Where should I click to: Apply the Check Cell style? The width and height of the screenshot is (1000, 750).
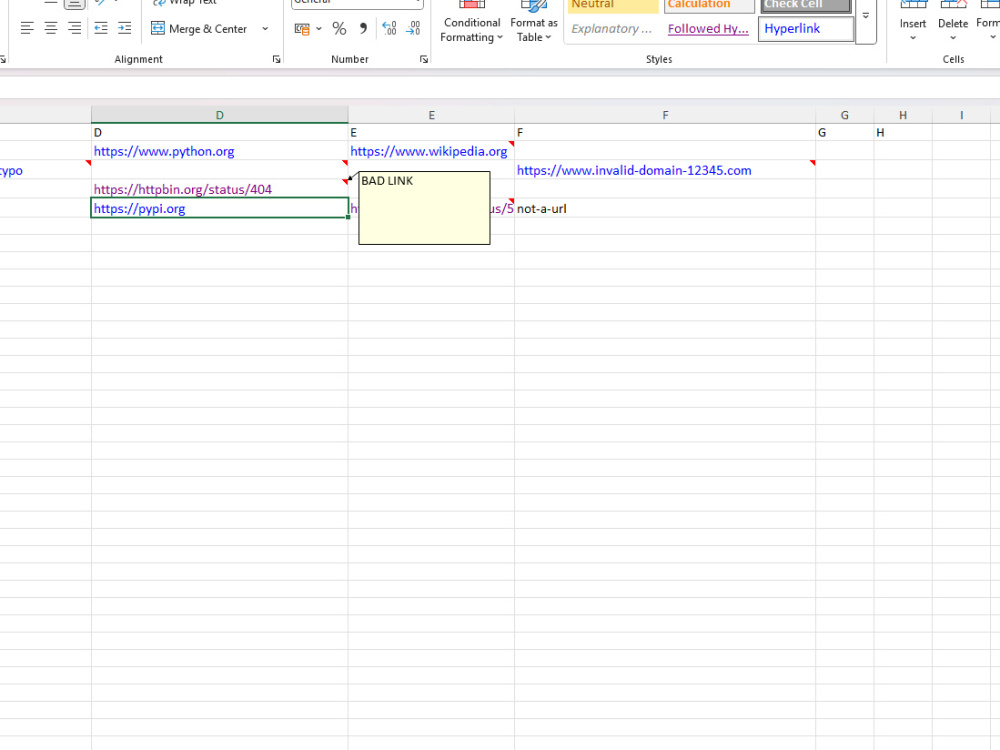coord(805,5)
